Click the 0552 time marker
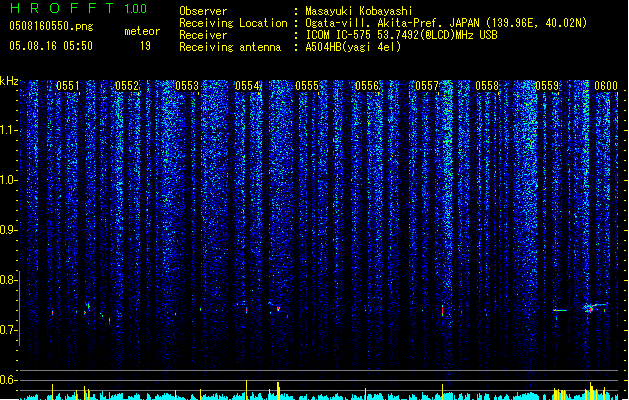This screenshot has height=400, width=629. pyautogui.click(x=127, y=86)
